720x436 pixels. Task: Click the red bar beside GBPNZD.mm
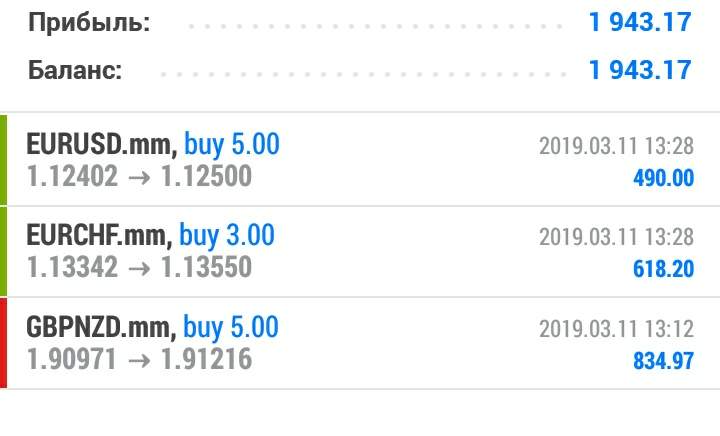[4, 342]
